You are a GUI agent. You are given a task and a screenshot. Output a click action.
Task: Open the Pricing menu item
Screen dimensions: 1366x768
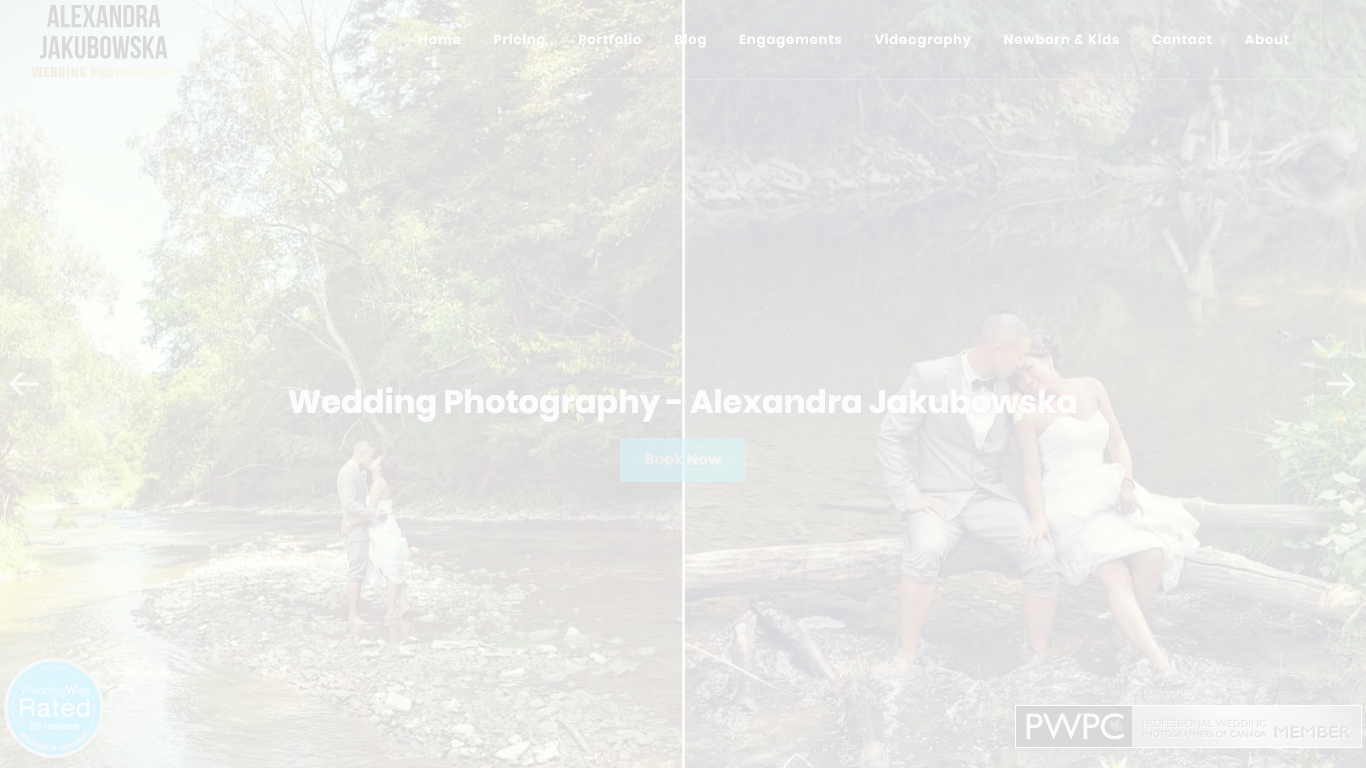pyautogui.click(x=519, y=40)
